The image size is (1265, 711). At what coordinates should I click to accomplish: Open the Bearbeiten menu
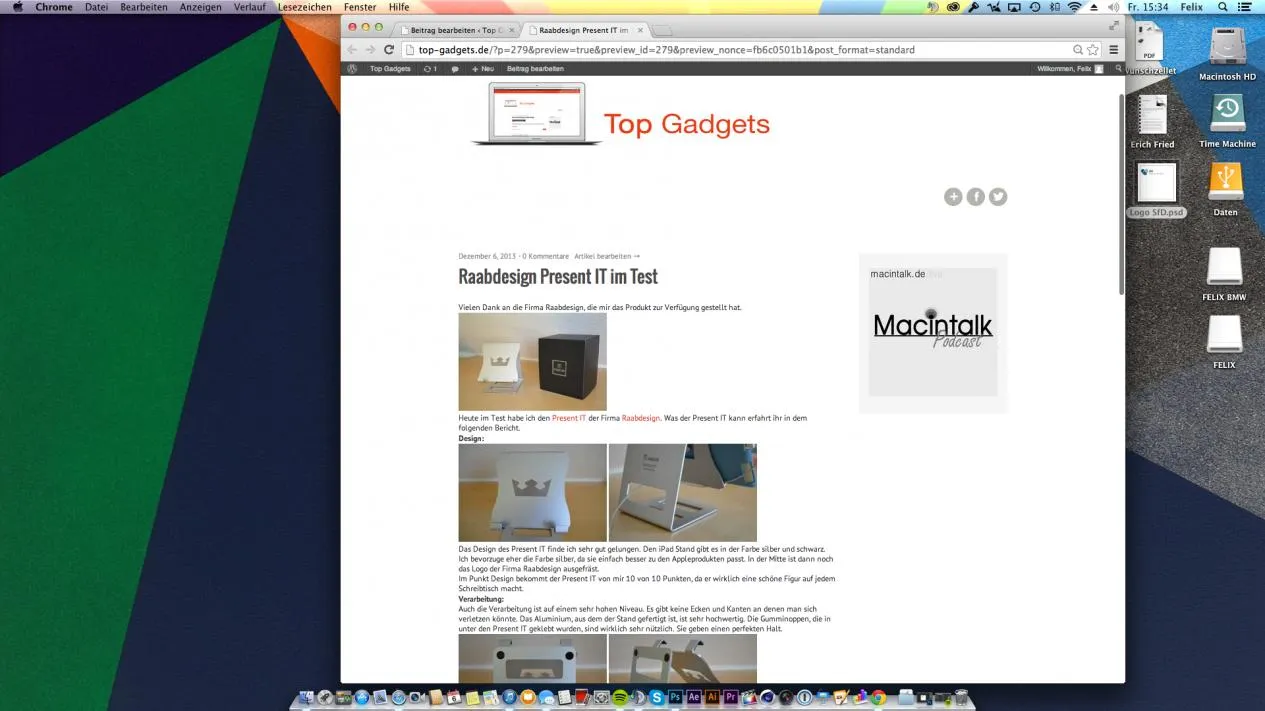144,7
